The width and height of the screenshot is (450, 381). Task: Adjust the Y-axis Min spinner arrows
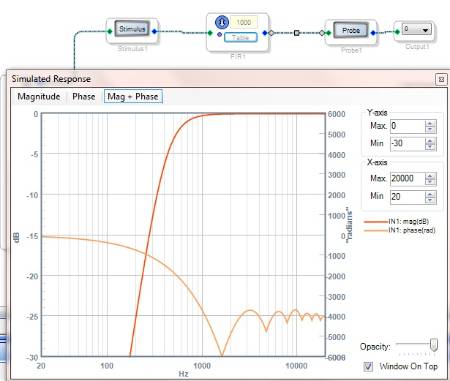click(430, 144)
